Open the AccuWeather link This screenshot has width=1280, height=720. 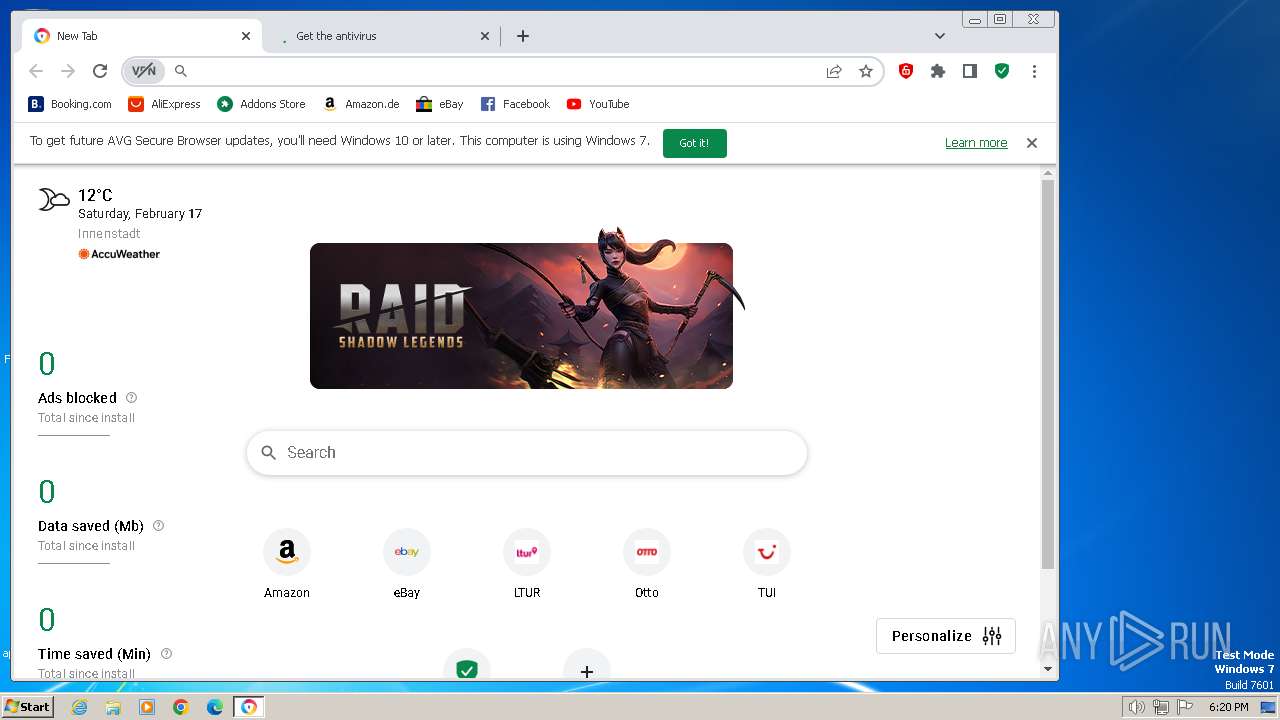[x=119, y=254]
